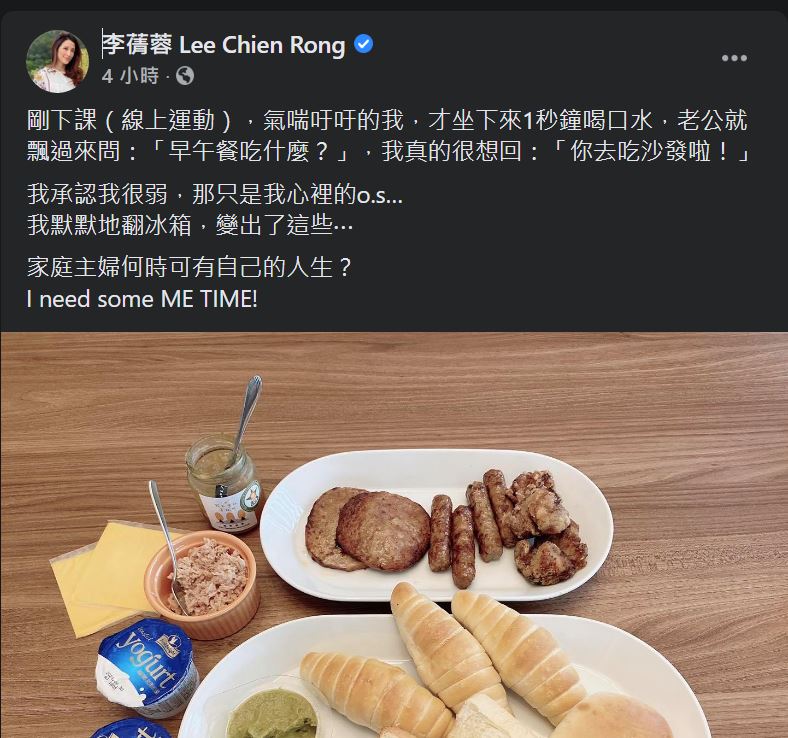Click the first paragraph starting 剛下課
The image size is (788, 738).
tap(389, 136)
